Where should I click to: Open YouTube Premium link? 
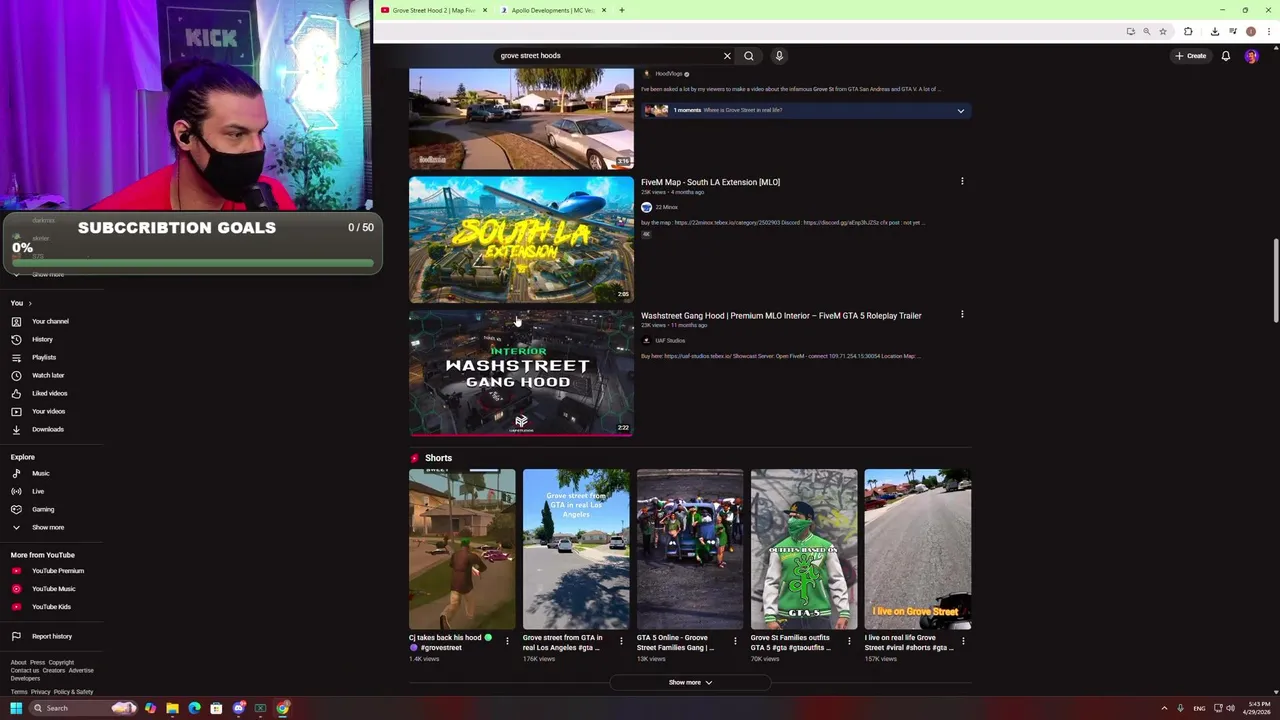point(57,571)
